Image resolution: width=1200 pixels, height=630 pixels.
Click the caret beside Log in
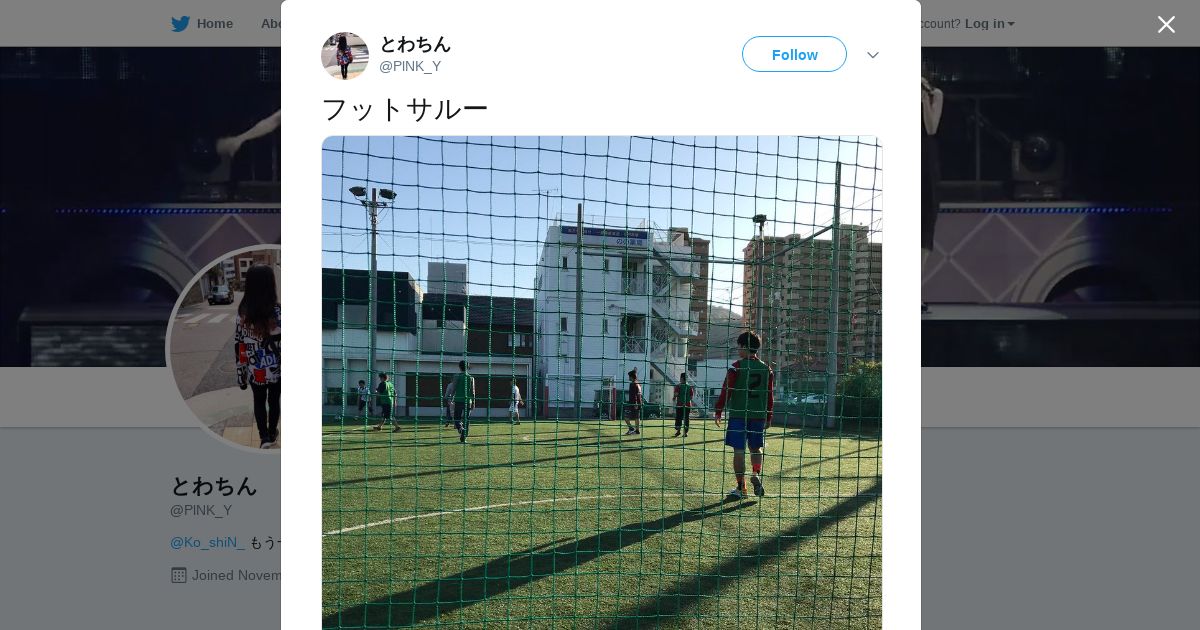point(1011,24)
